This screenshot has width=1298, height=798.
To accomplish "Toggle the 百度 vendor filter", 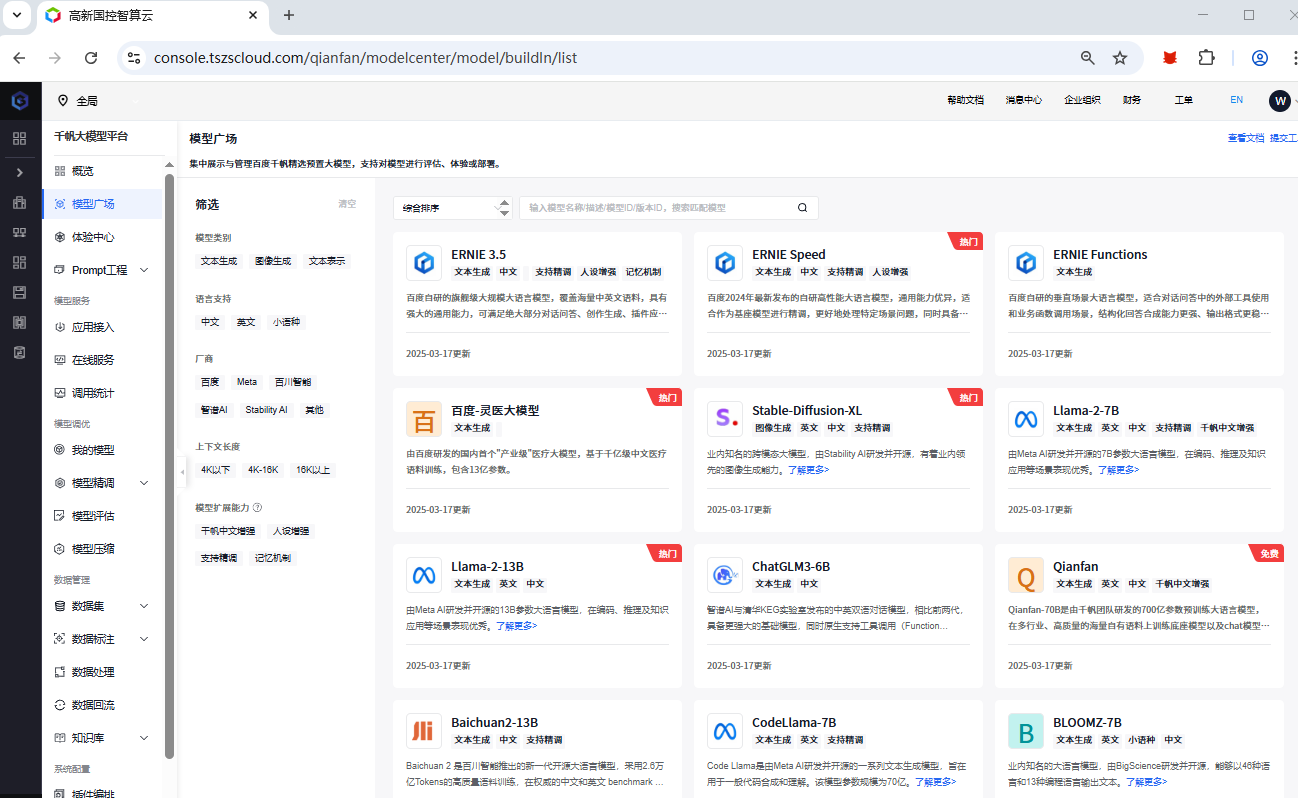I will click(210, 381).
